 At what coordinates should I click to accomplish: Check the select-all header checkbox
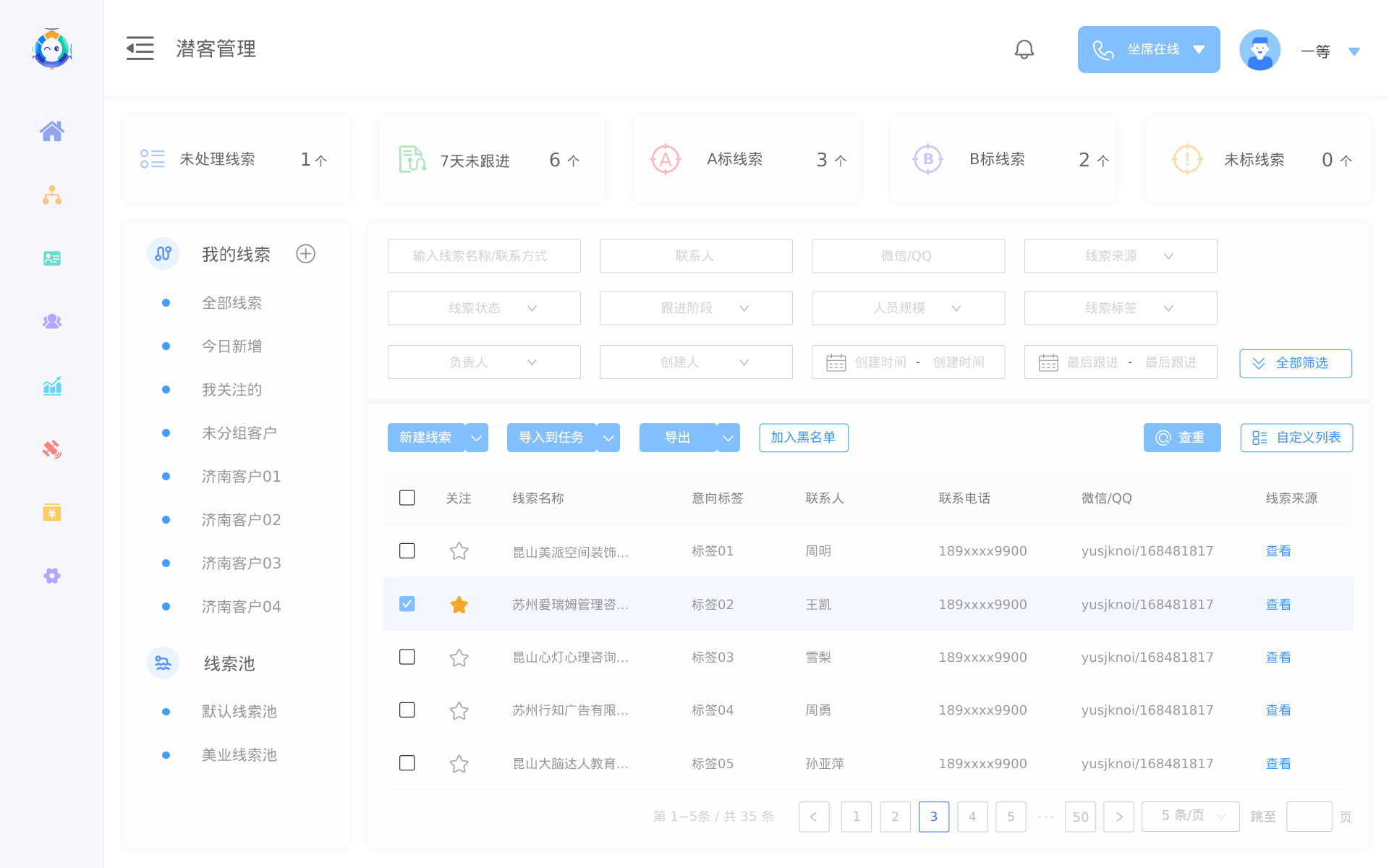pyautogui.click(x=407, y=498)
